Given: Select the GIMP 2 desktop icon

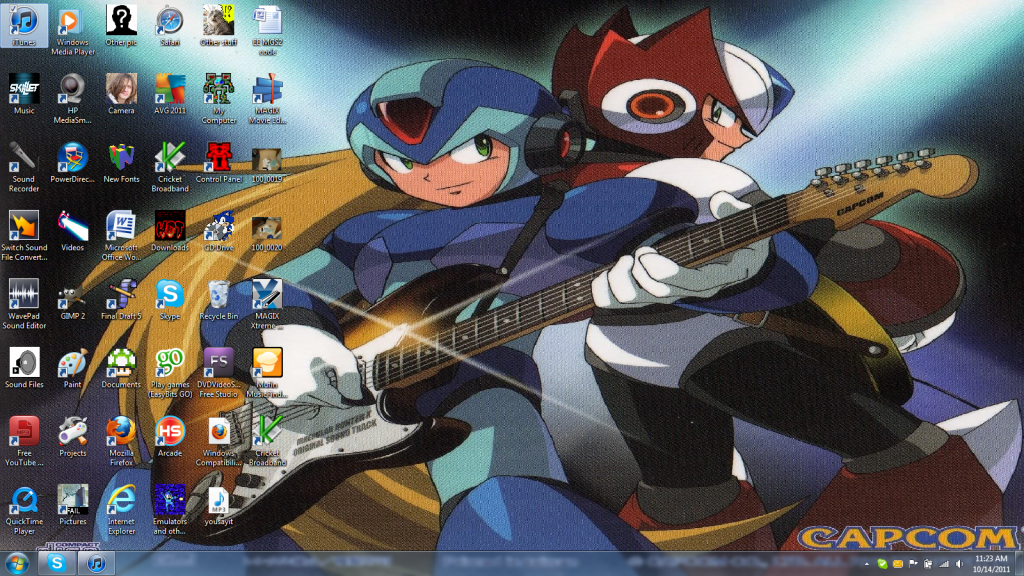Looking at the screenshot, I should point(72,295).
